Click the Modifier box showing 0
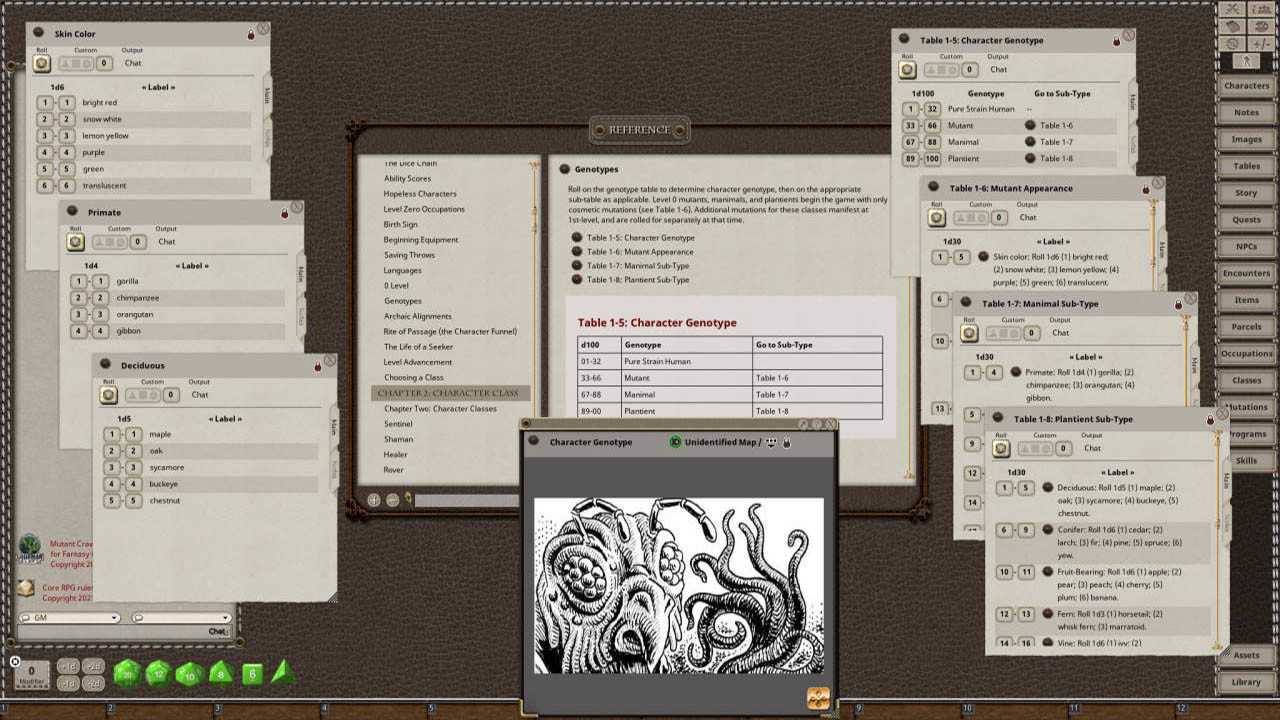The width and height of the screenshot is (1280, 720). [31, 674]
